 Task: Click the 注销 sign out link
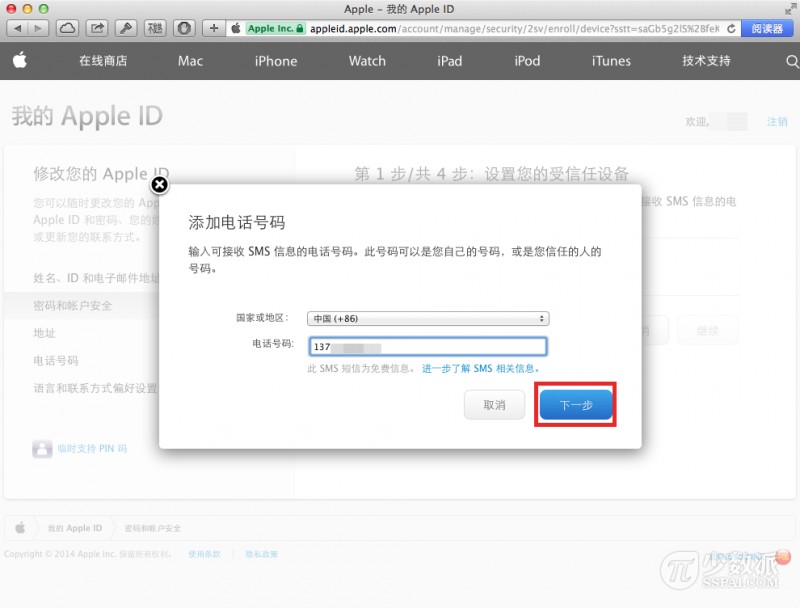point(777,121)
